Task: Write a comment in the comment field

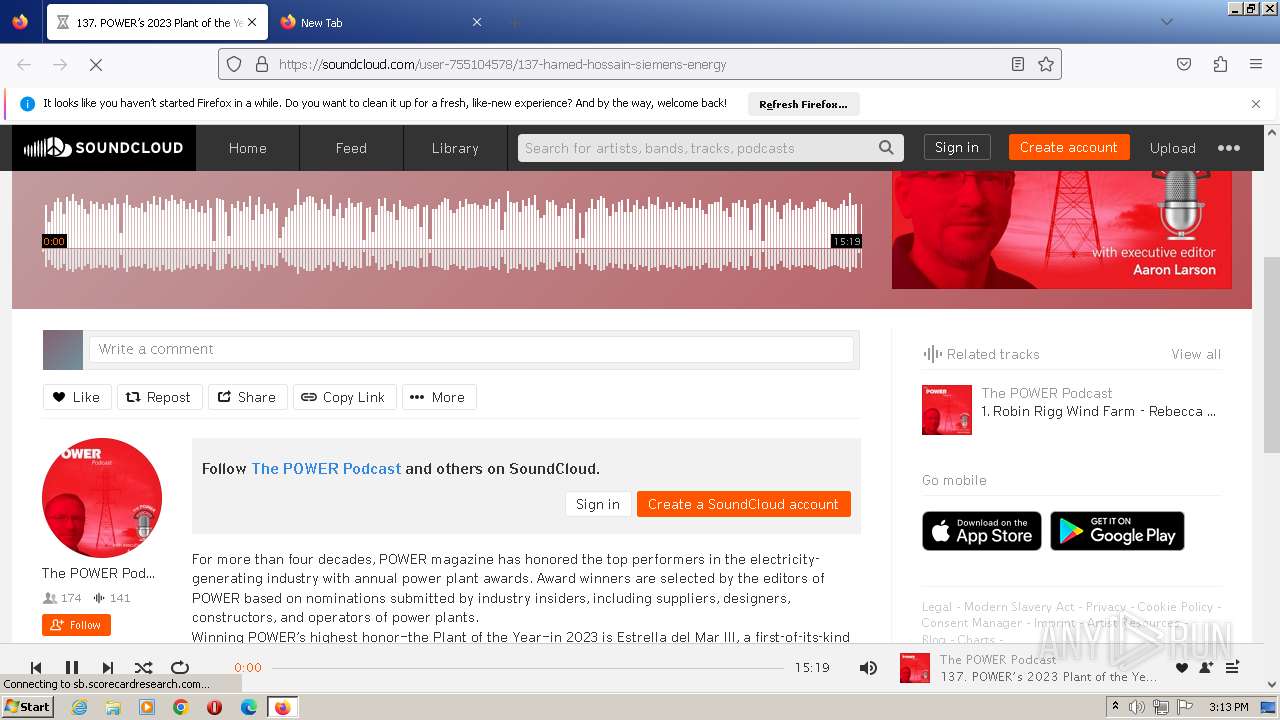Action: point(471,349)
